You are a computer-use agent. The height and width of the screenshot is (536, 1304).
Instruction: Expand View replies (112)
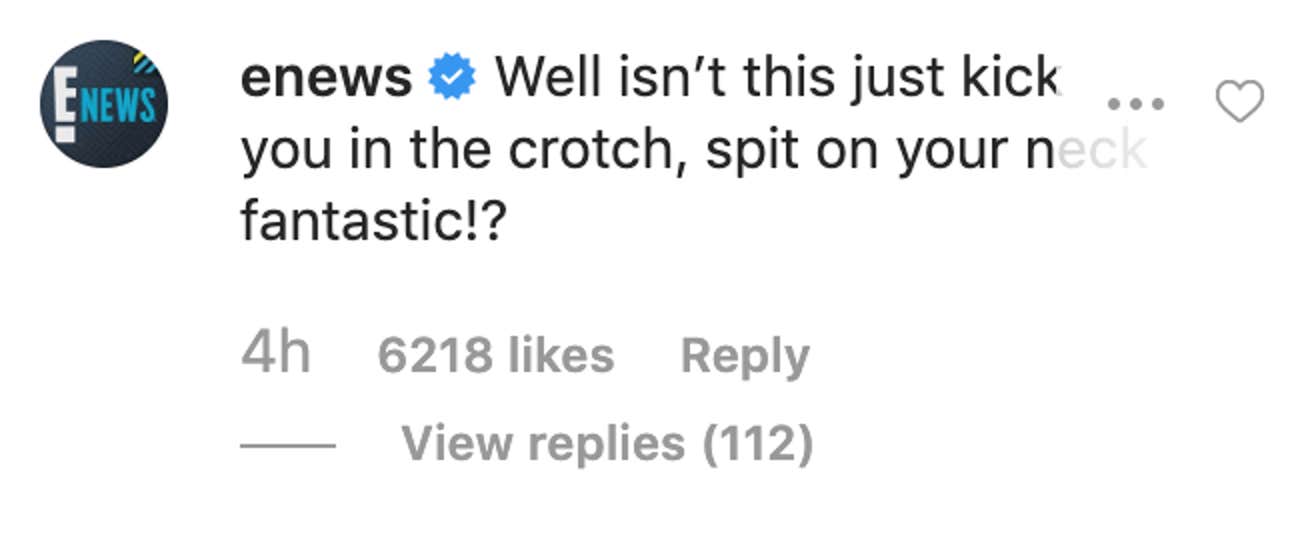click(607, 443)
